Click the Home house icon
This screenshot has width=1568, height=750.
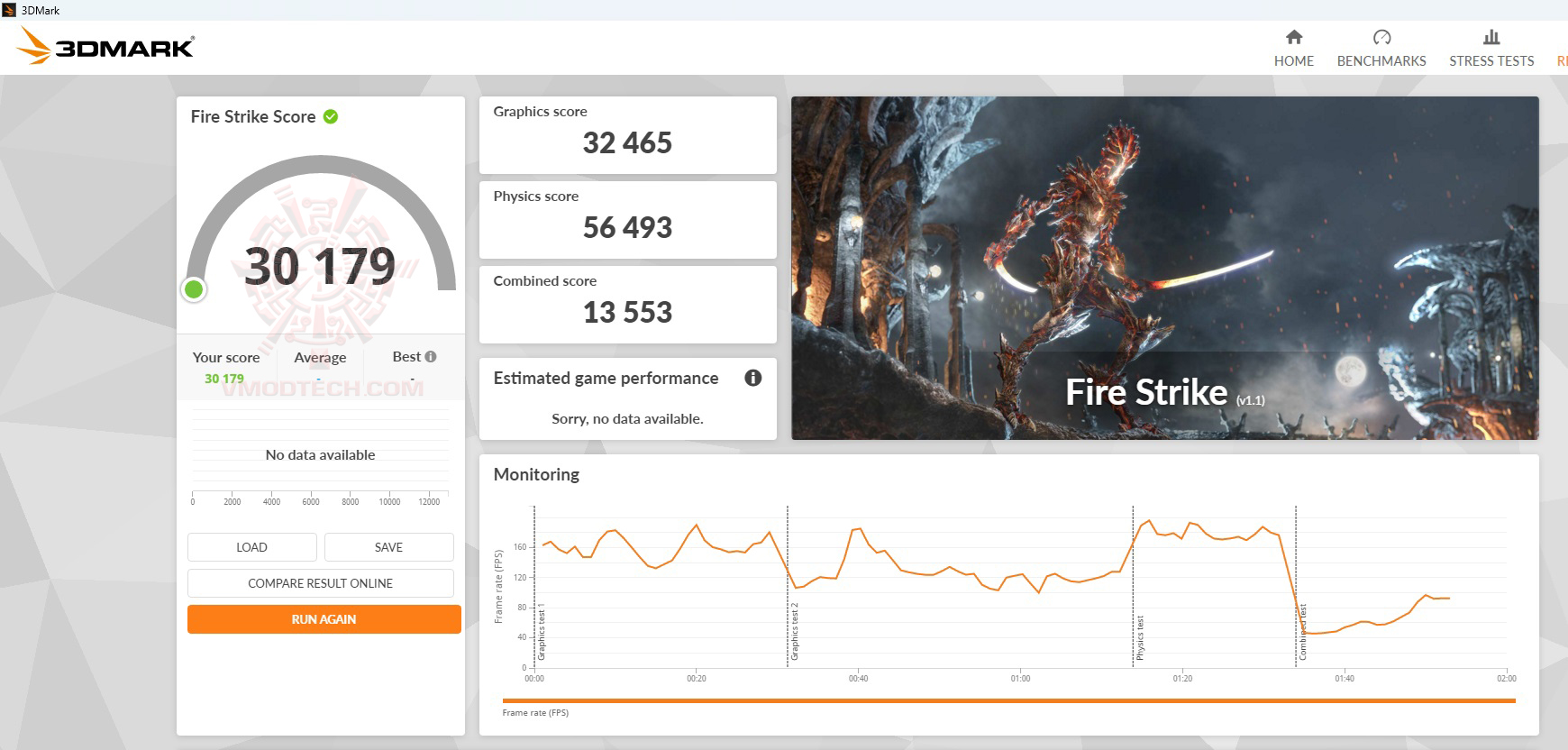[x=1294, y=37]
